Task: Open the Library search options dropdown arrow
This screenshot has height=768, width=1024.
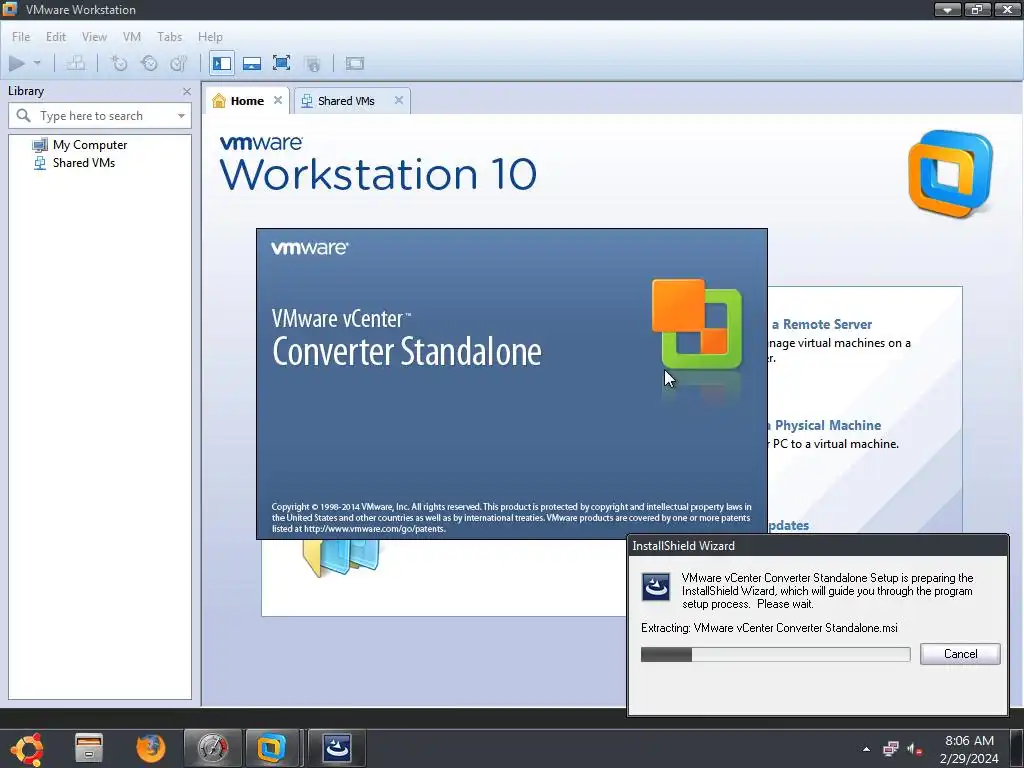Action: pos(181,116)
